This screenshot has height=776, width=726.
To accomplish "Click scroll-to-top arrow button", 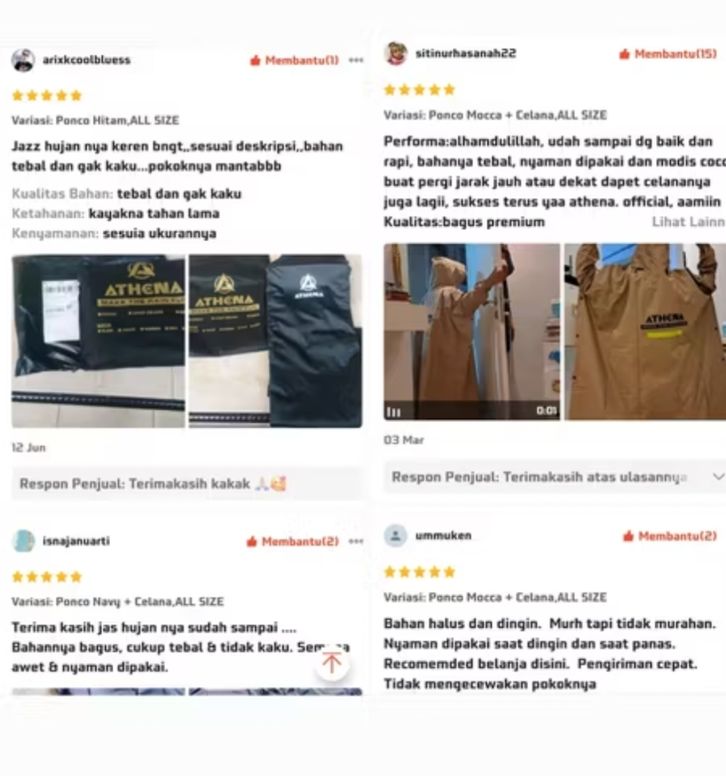I will tap(332, 663).
